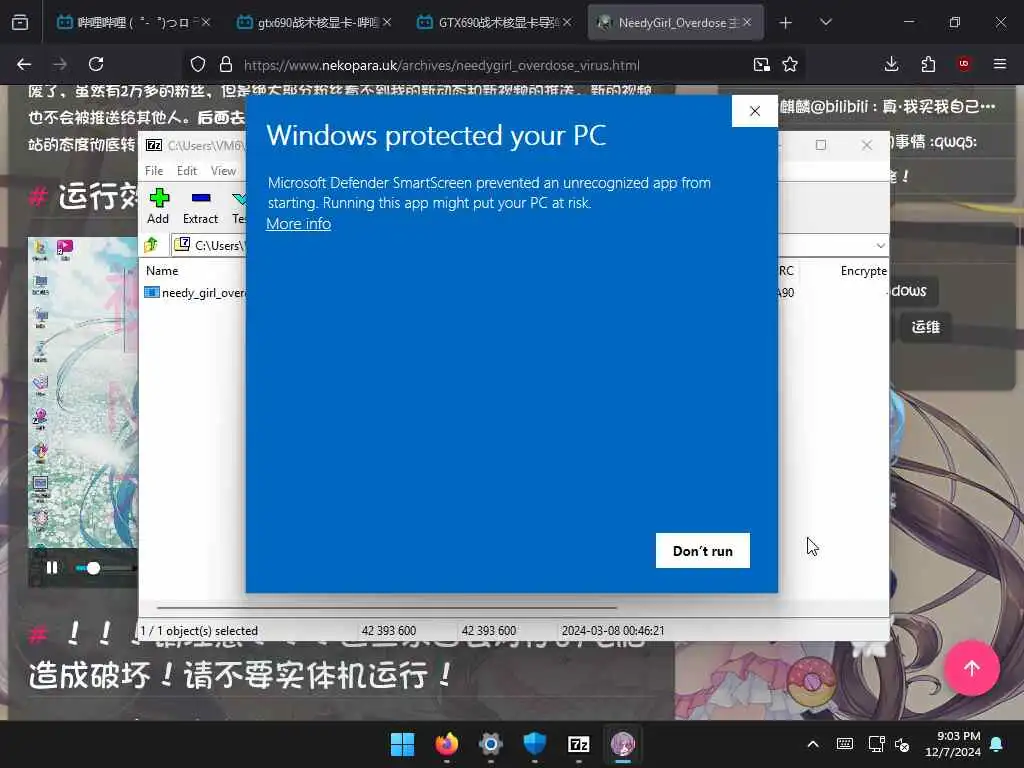1024x768 pixels.
Task: Click the nekopara.uk URL address bar
Action: coord(441,65)
